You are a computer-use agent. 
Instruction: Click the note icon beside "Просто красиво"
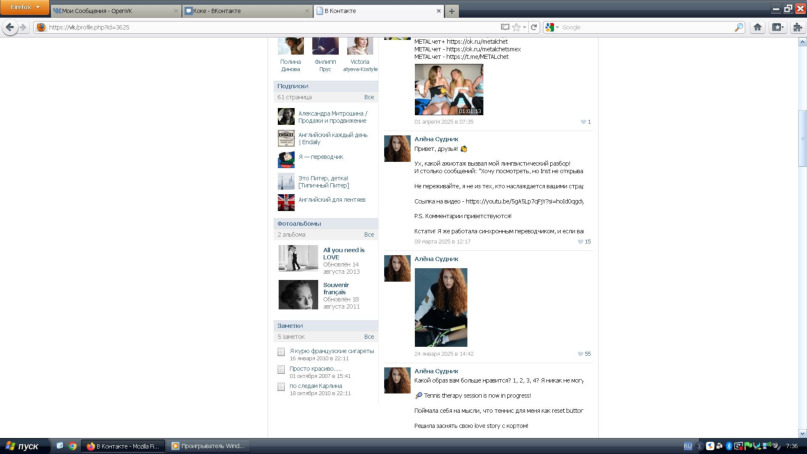coord(281,370)
